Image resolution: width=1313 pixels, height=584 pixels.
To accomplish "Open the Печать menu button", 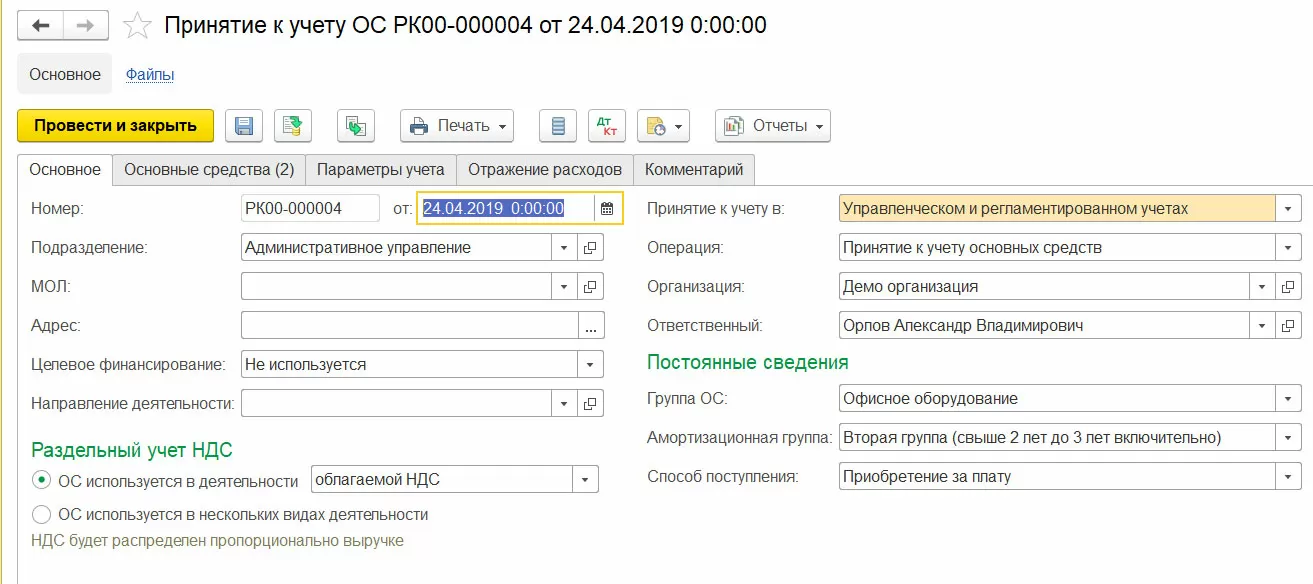I will [457, 126].
